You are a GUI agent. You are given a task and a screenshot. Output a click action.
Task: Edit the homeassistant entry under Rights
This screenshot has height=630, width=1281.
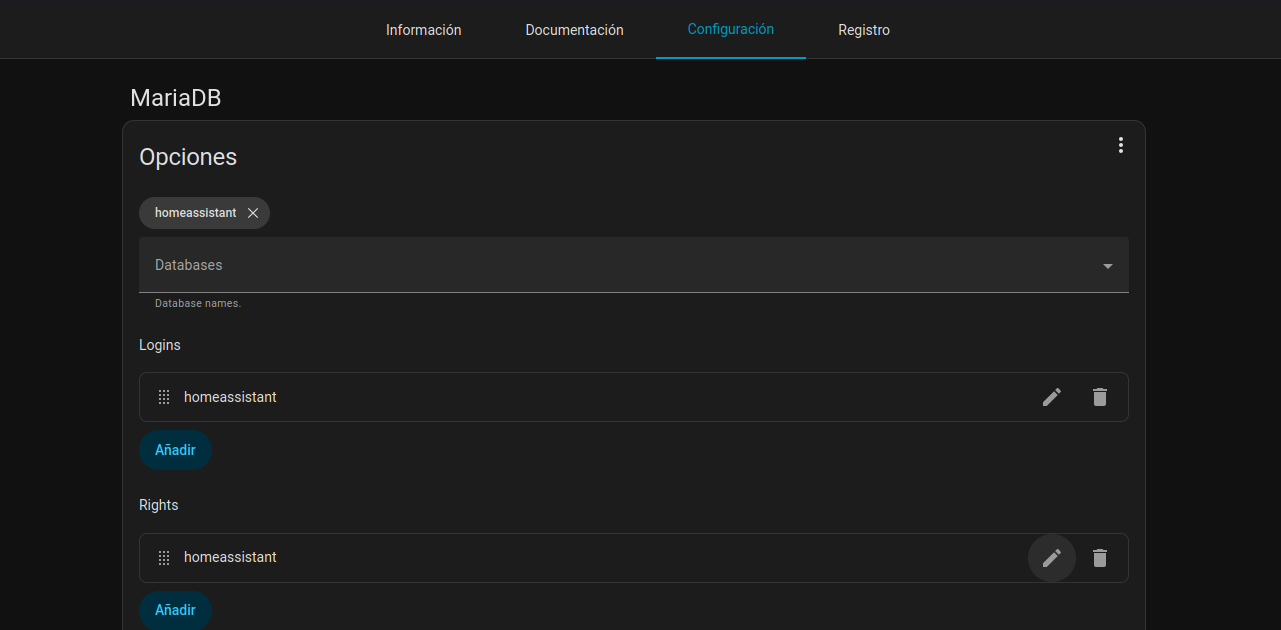point(1051,558)
